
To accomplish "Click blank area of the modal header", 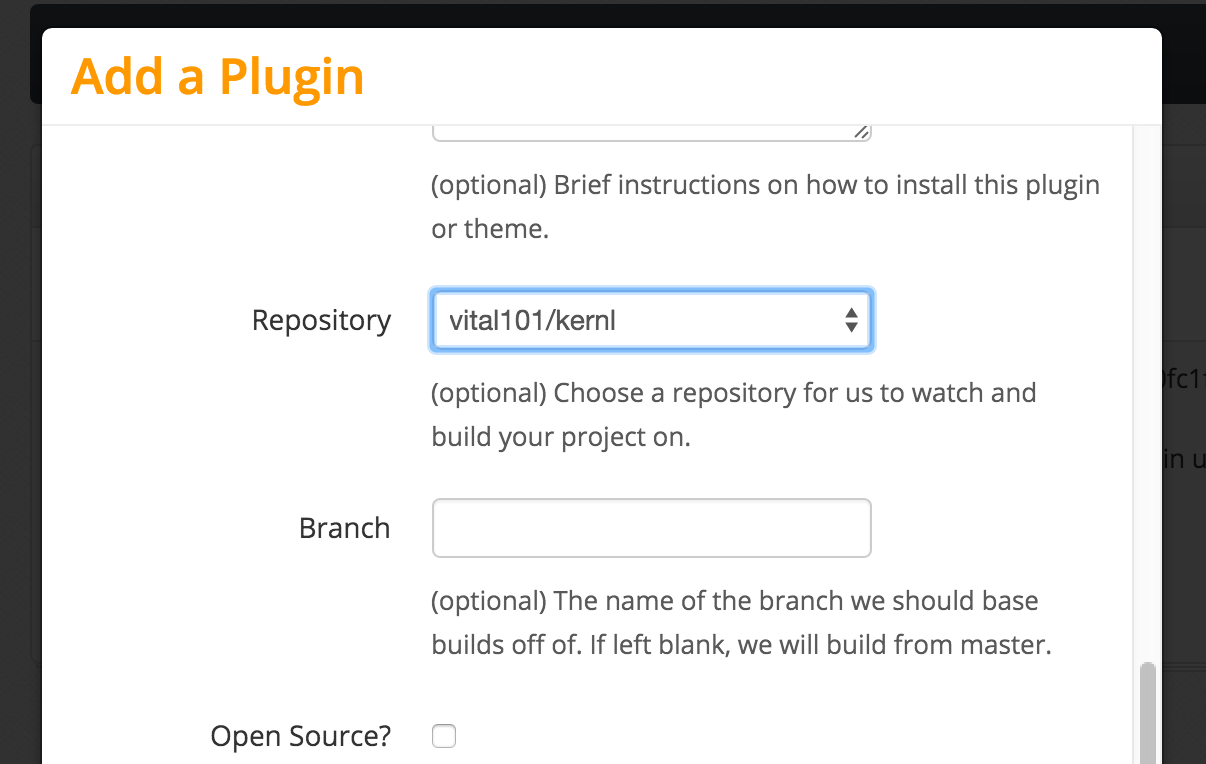I will 760,76.
